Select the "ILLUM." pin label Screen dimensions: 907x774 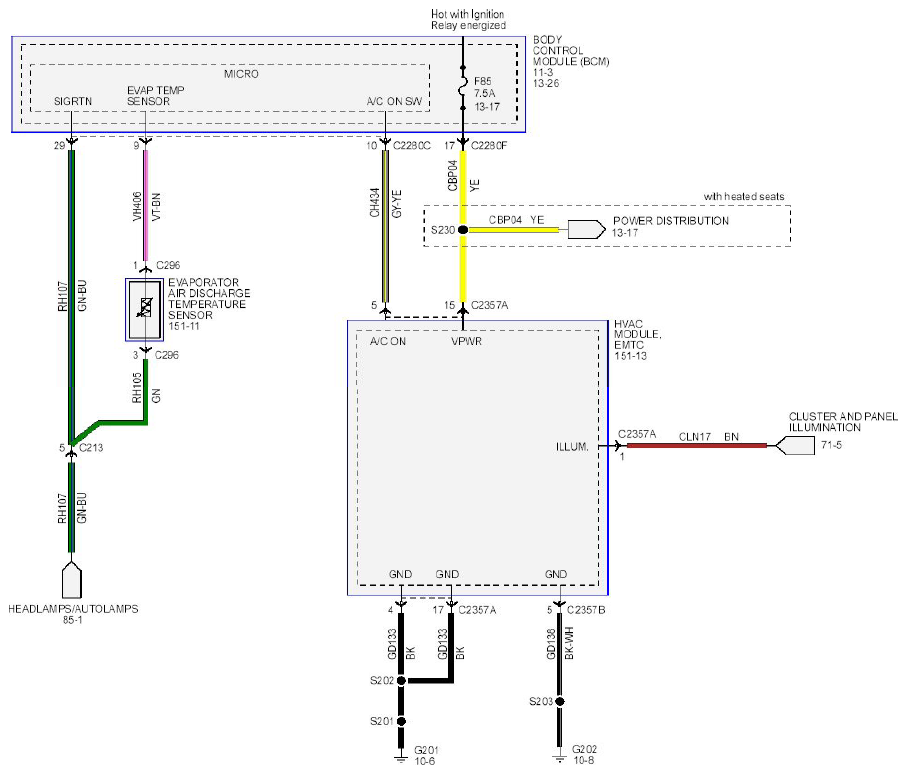pyautogui.click(x=572, y=447)
